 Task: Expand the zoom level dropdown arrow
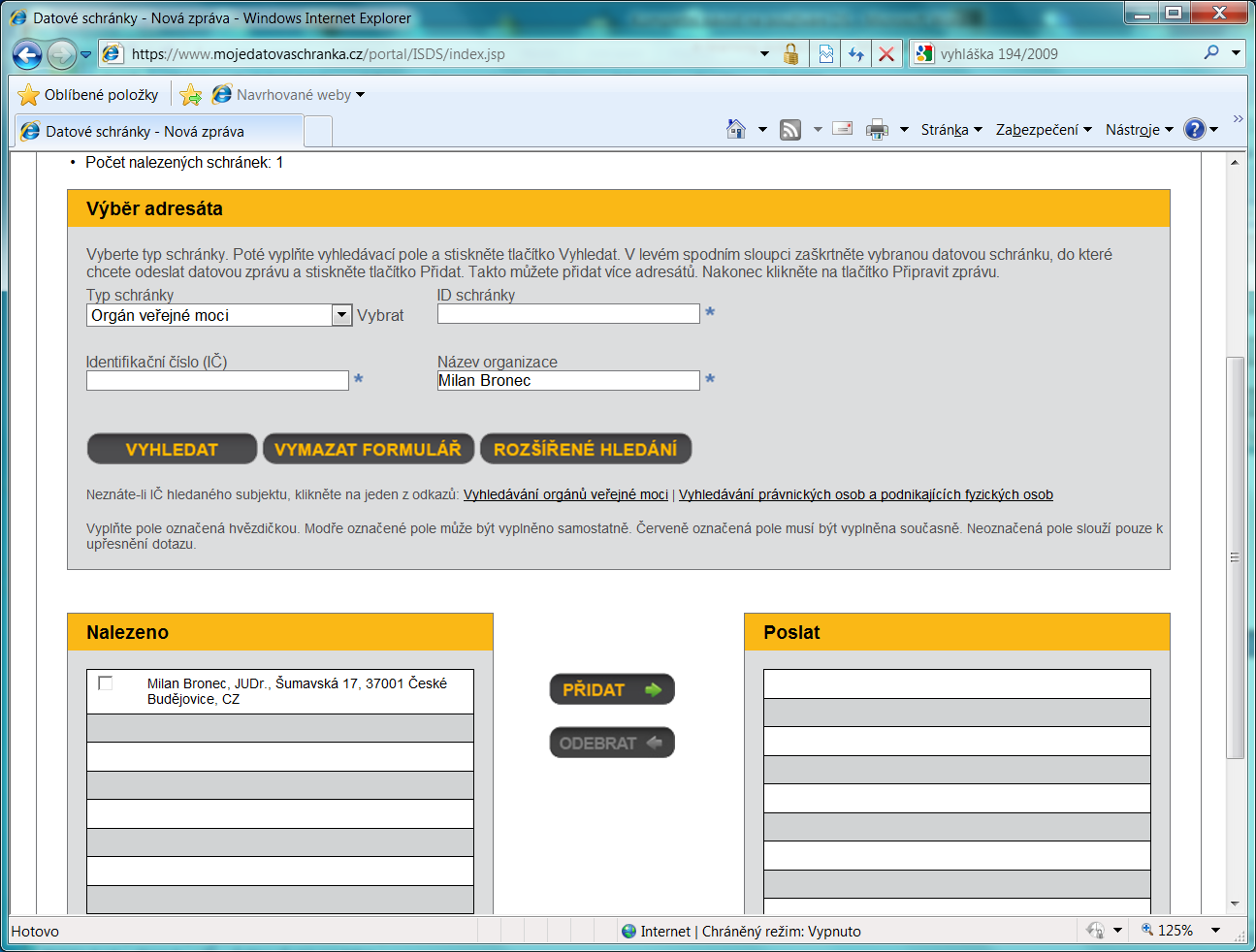pyautogui.click(x=1215, y=930)
